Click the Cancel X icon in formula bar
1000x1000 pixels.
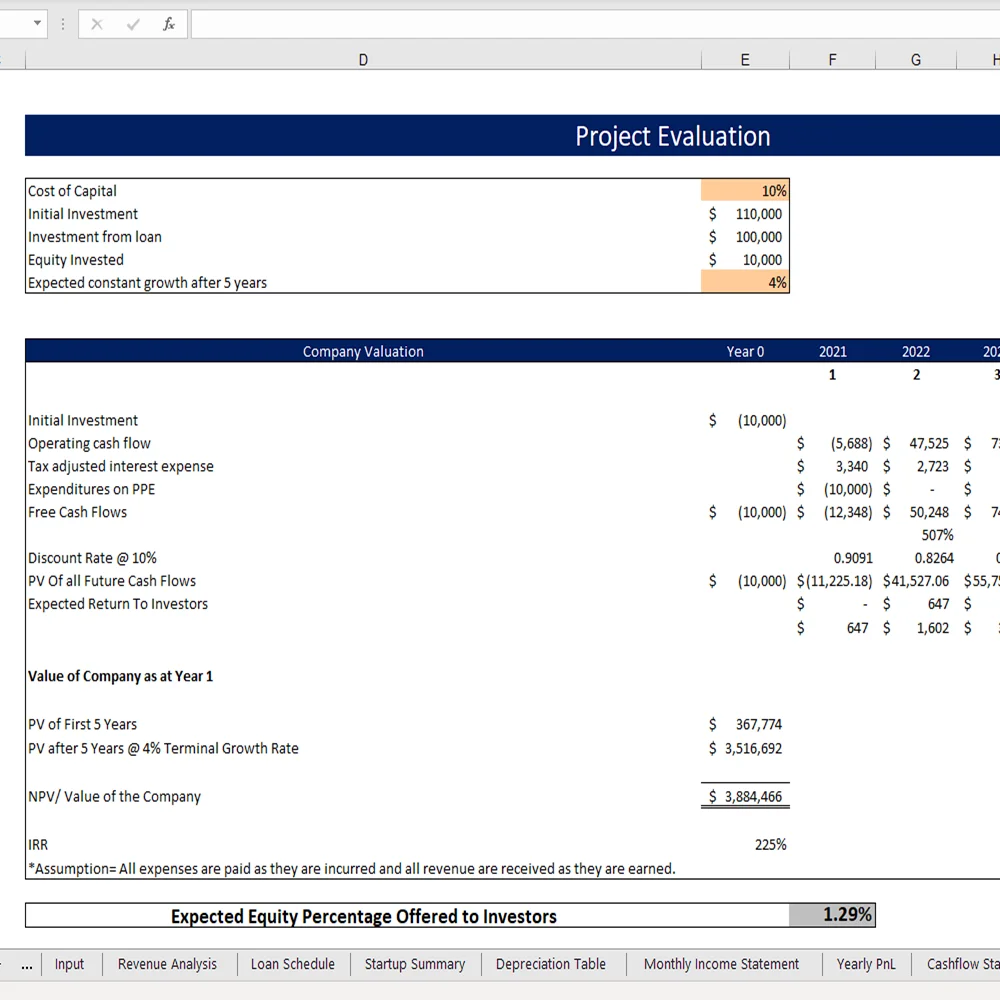(x=97, y=24)
